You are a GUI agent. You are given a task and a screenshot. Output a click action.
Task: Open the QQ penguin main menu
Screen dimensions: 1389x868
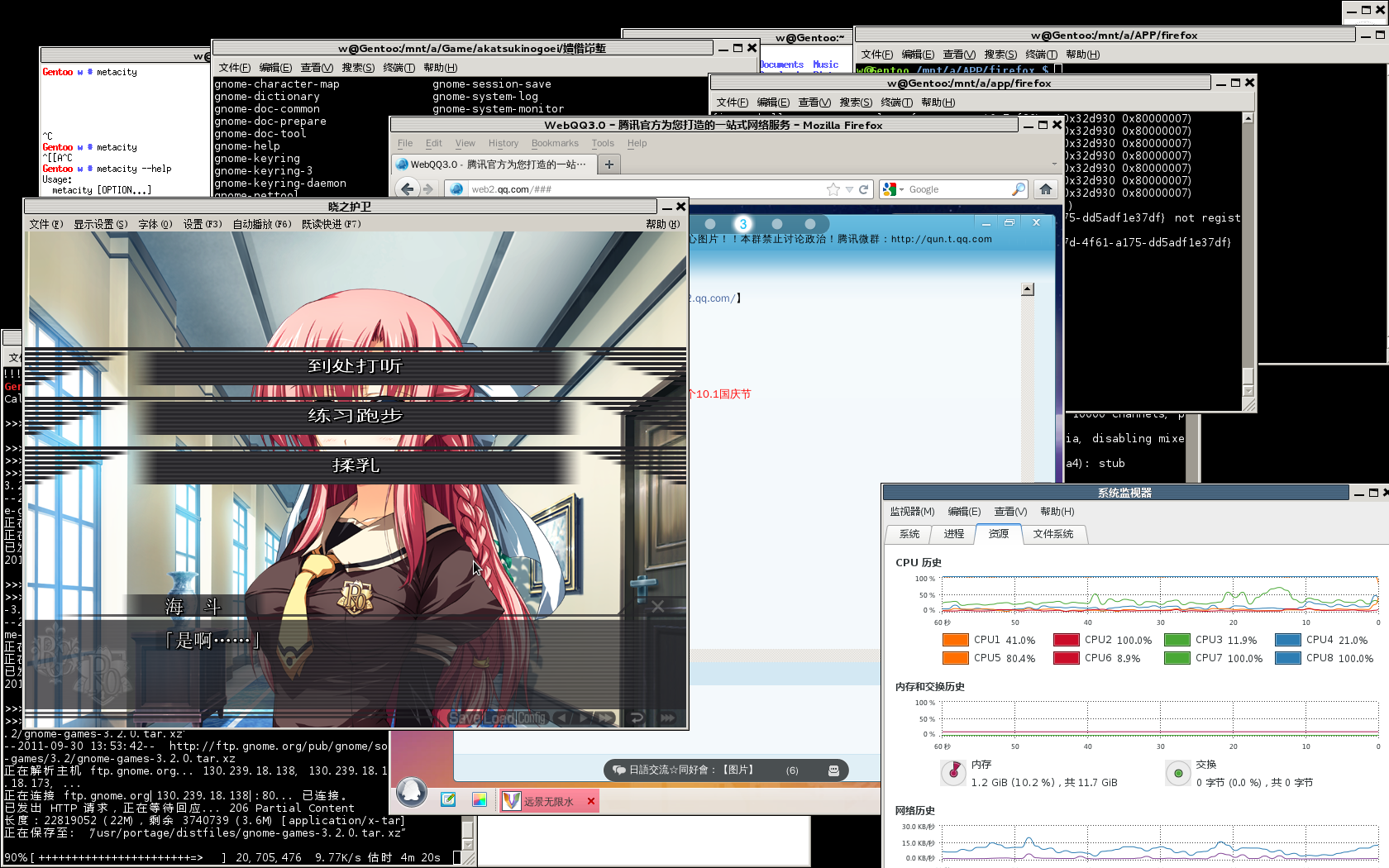(x=411, y=793)
